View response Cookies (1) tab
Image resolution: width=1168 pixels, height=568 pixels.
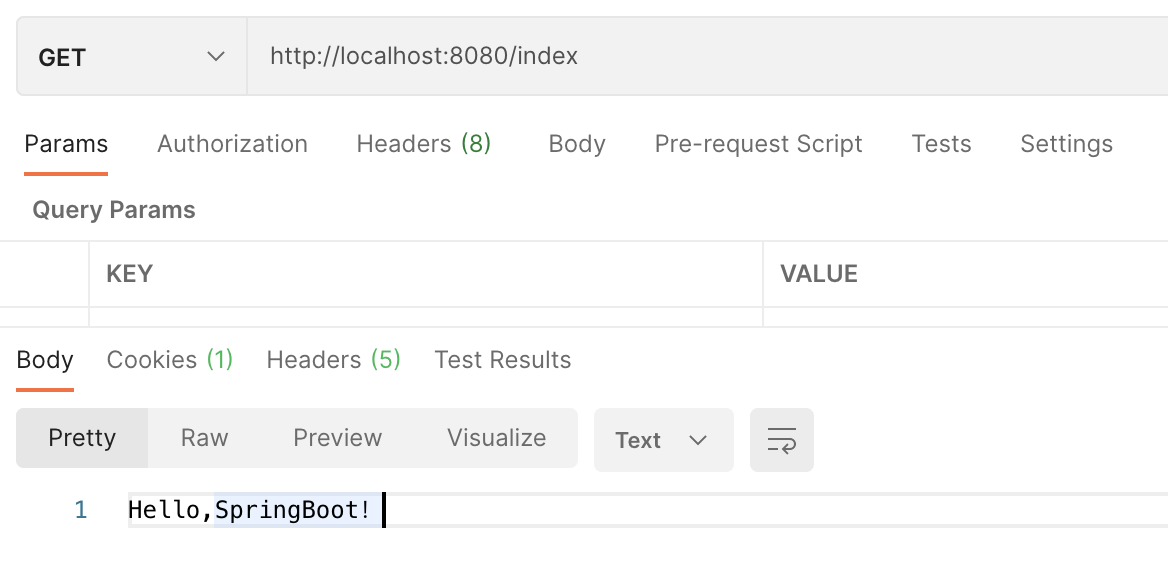coord(170,360)
